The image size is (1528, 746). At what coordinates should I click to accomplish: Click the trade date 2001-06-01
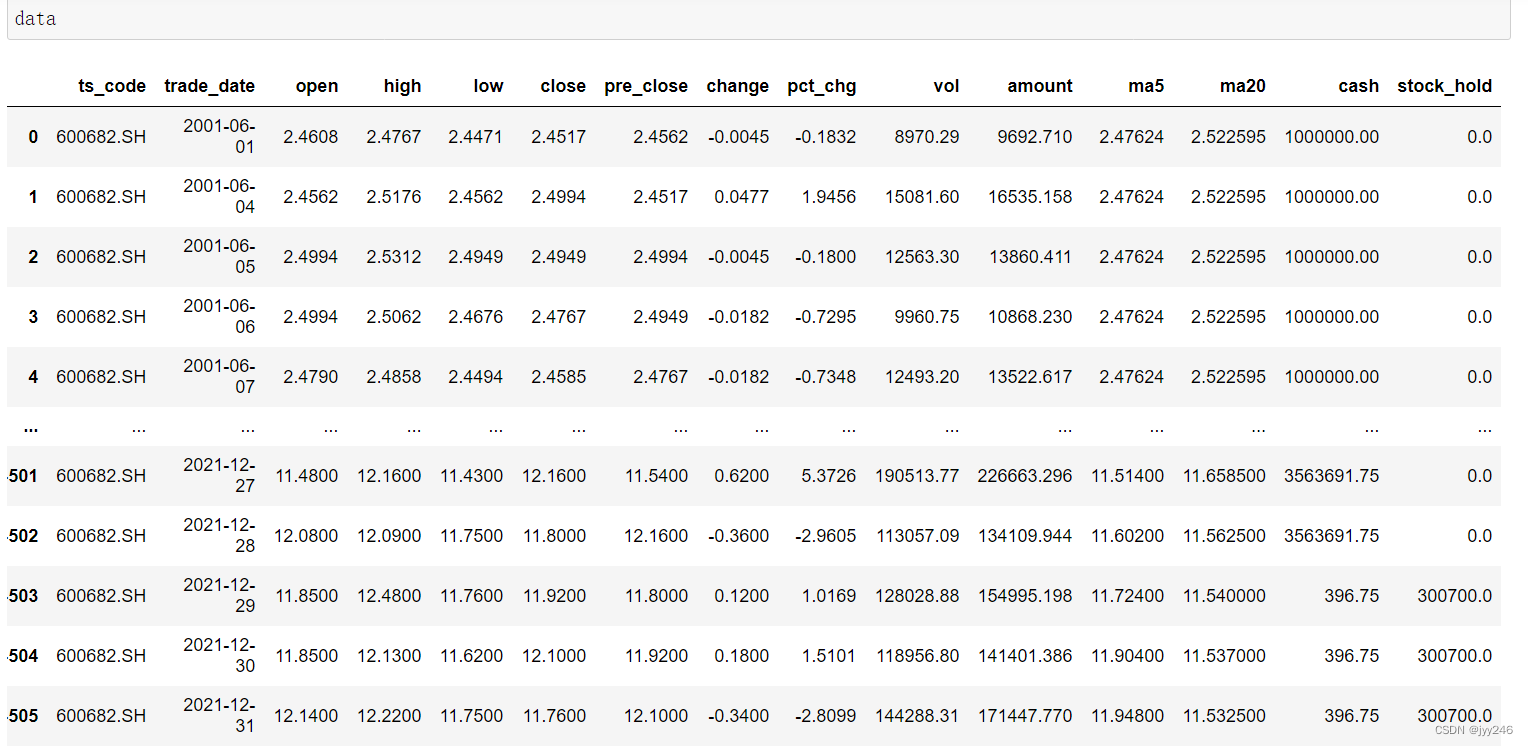[x=219, y=137]
